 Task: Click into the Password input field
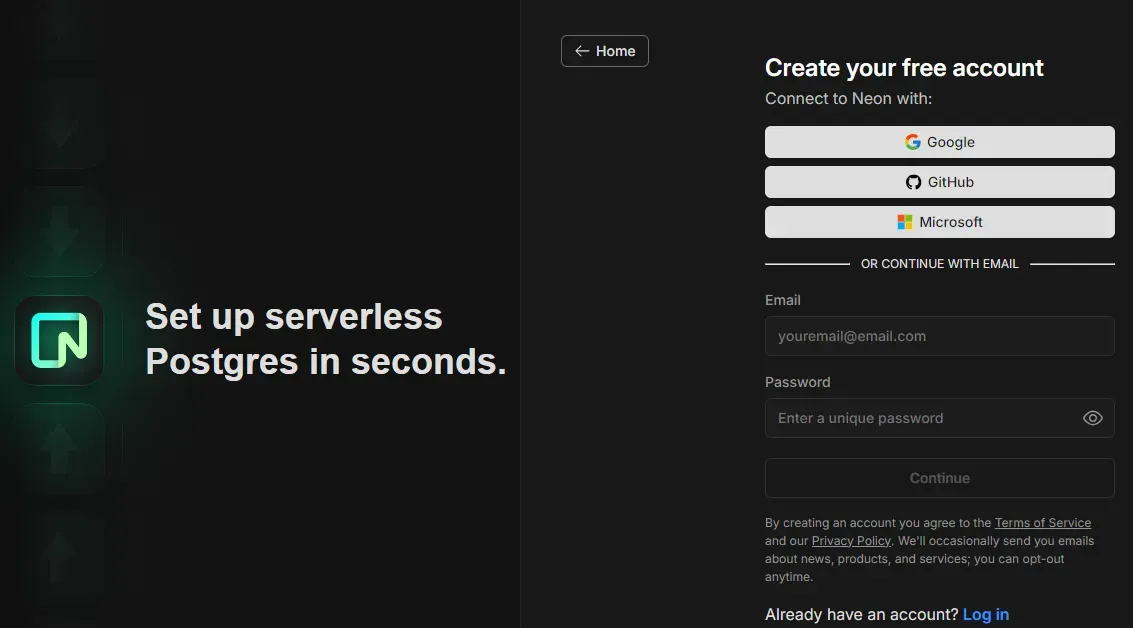click(920, 418)
